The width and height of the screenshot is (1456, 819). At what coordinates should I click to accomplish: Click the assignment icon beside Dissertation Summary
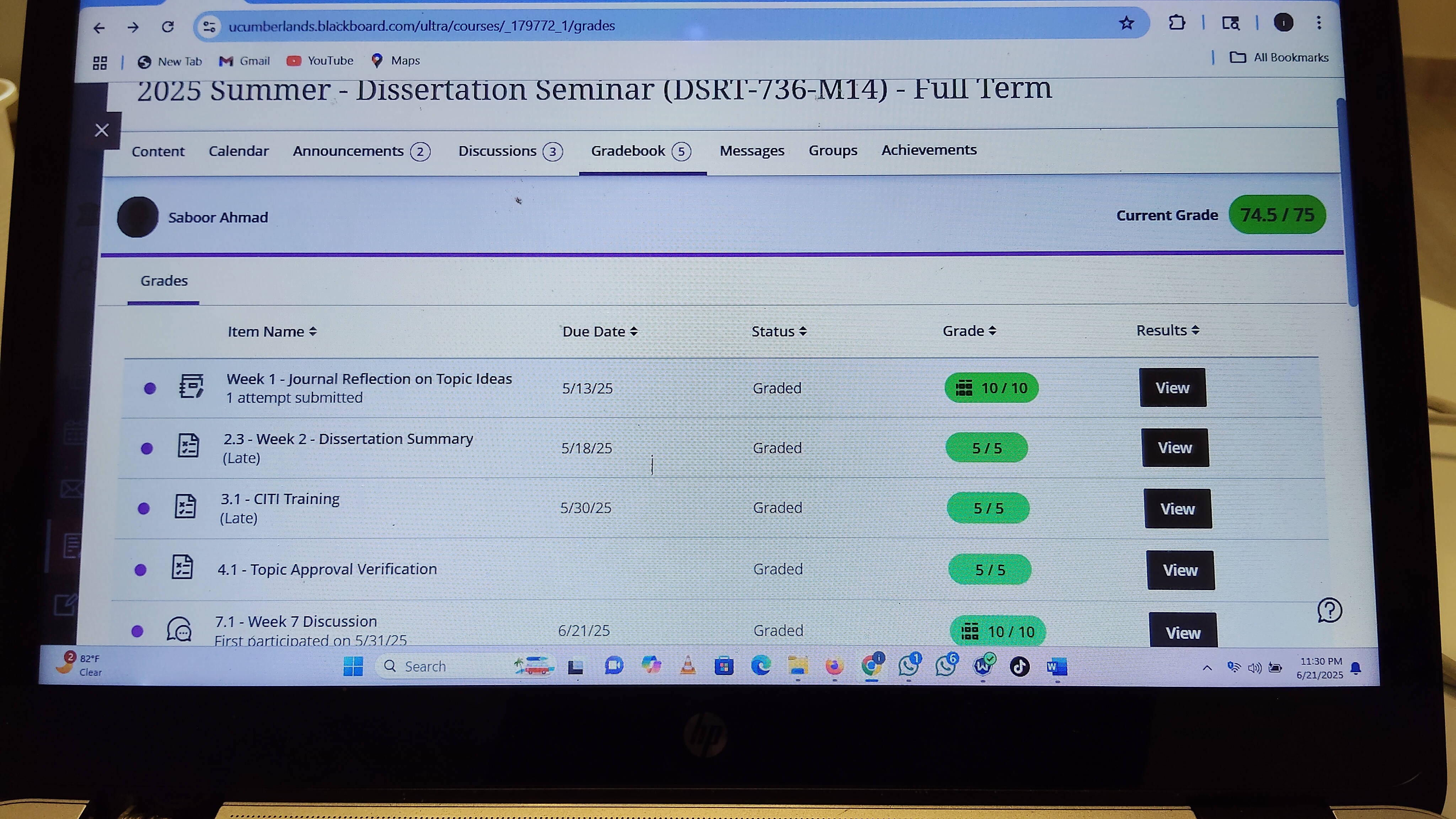click(x=188, y=446)
